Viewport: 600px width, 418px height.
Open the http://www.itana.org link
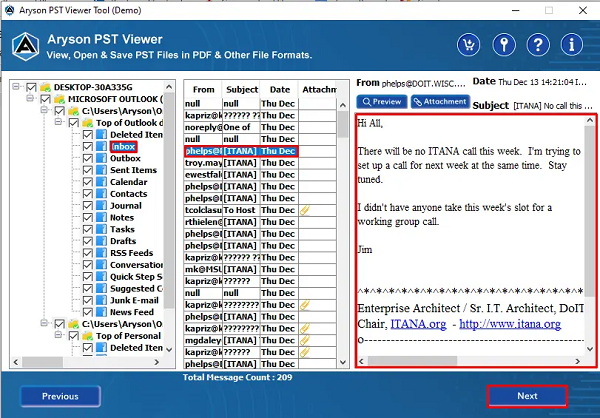coord(510,324)
